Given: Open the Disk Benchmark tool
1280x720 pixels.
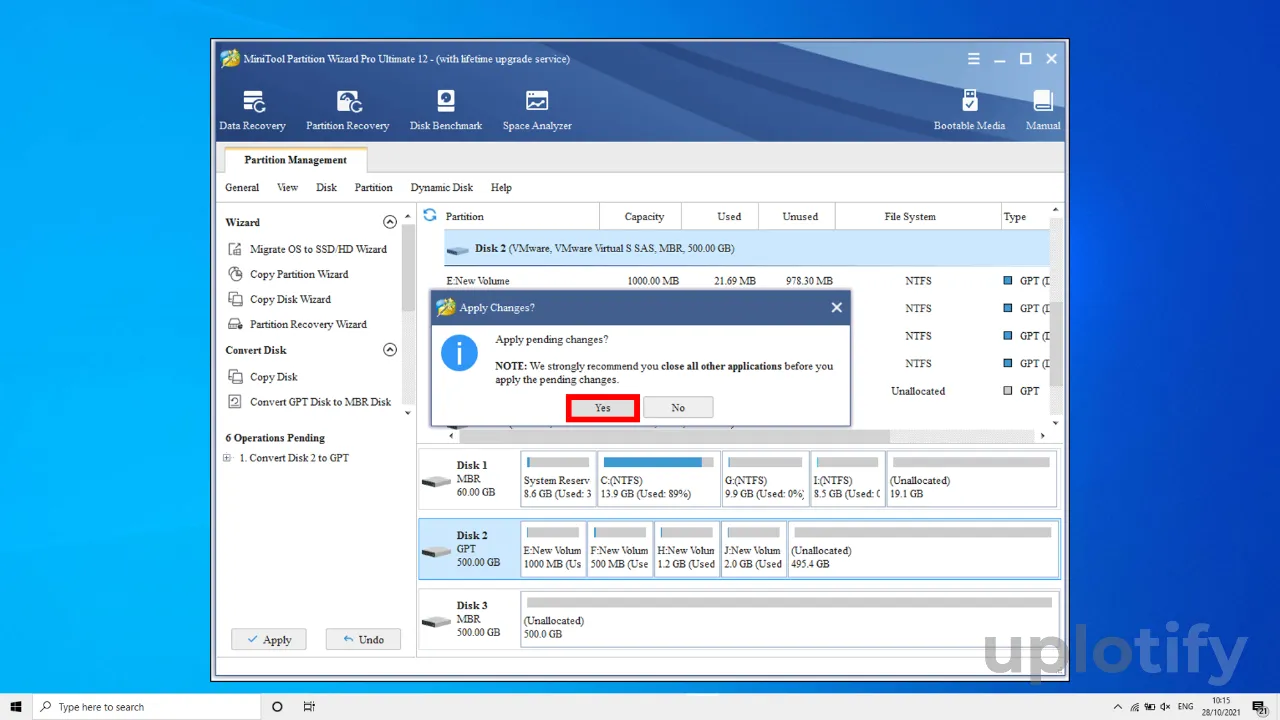Looking at the screenshot, I should tap(446, 110).
